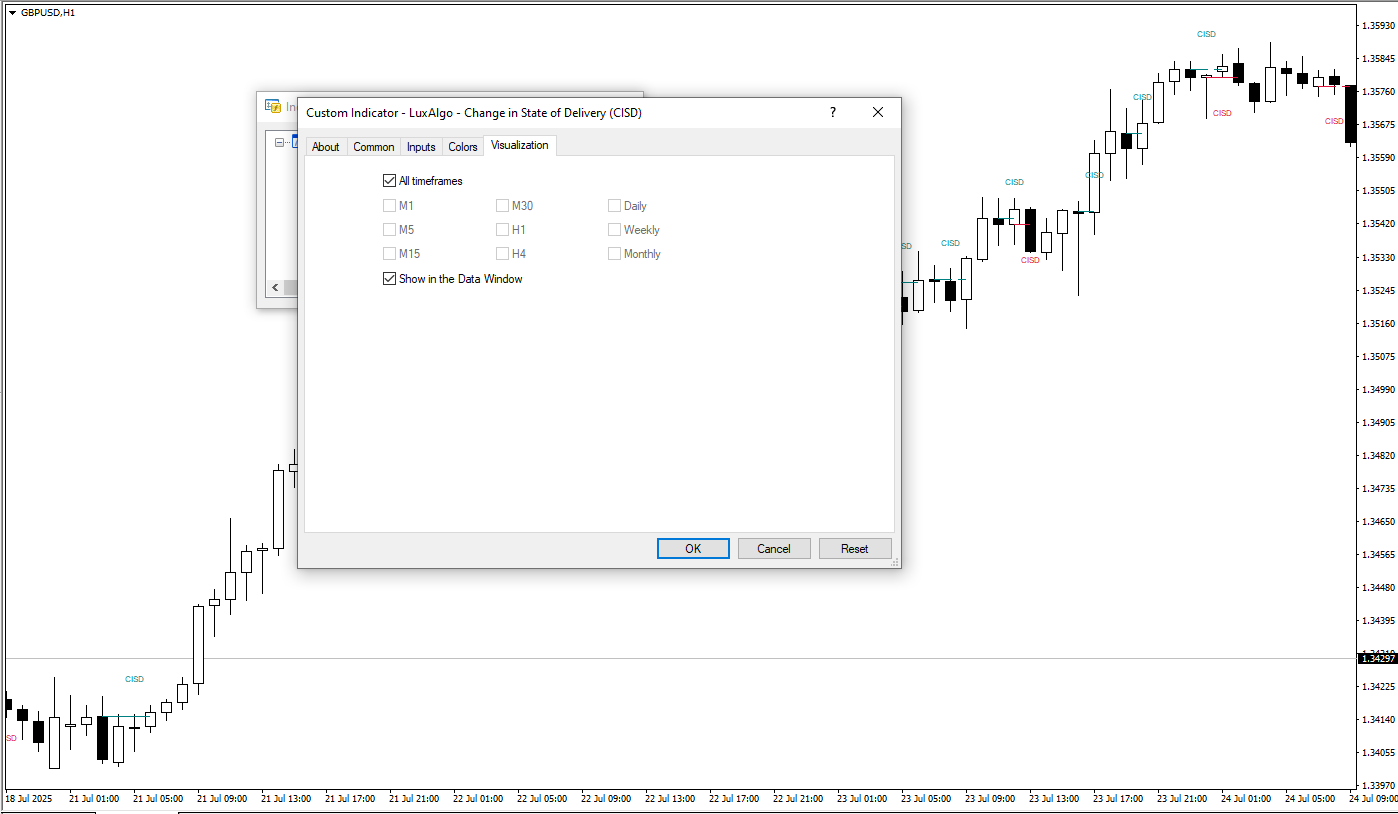Uncheck the All timeframes checkbox
Image resolution: width=1398 pixels, height=814 pixels.
390,181
